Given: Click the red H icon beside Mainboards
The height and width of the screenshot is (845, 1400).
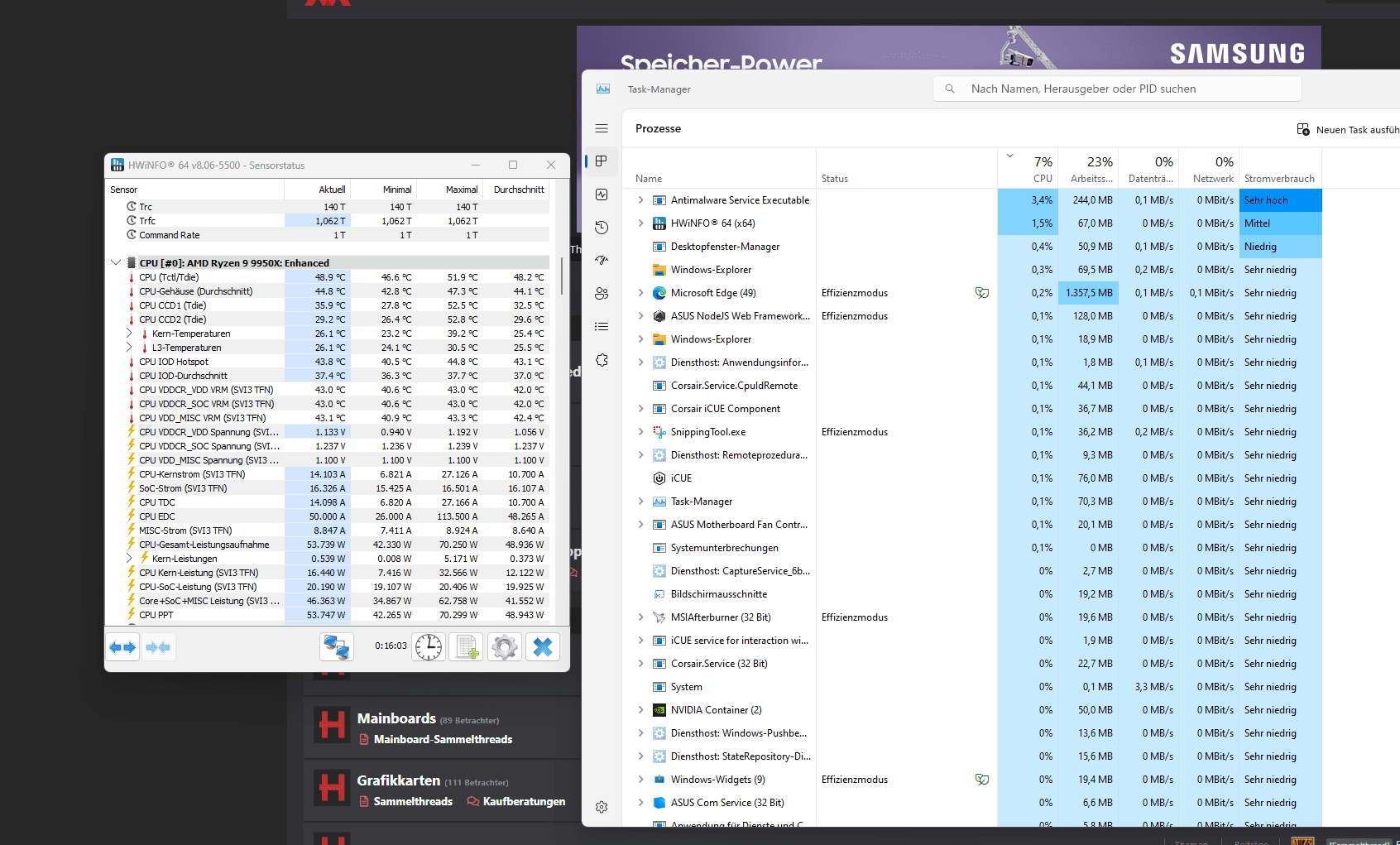Looking at the screenshot, I should point(332,725).
